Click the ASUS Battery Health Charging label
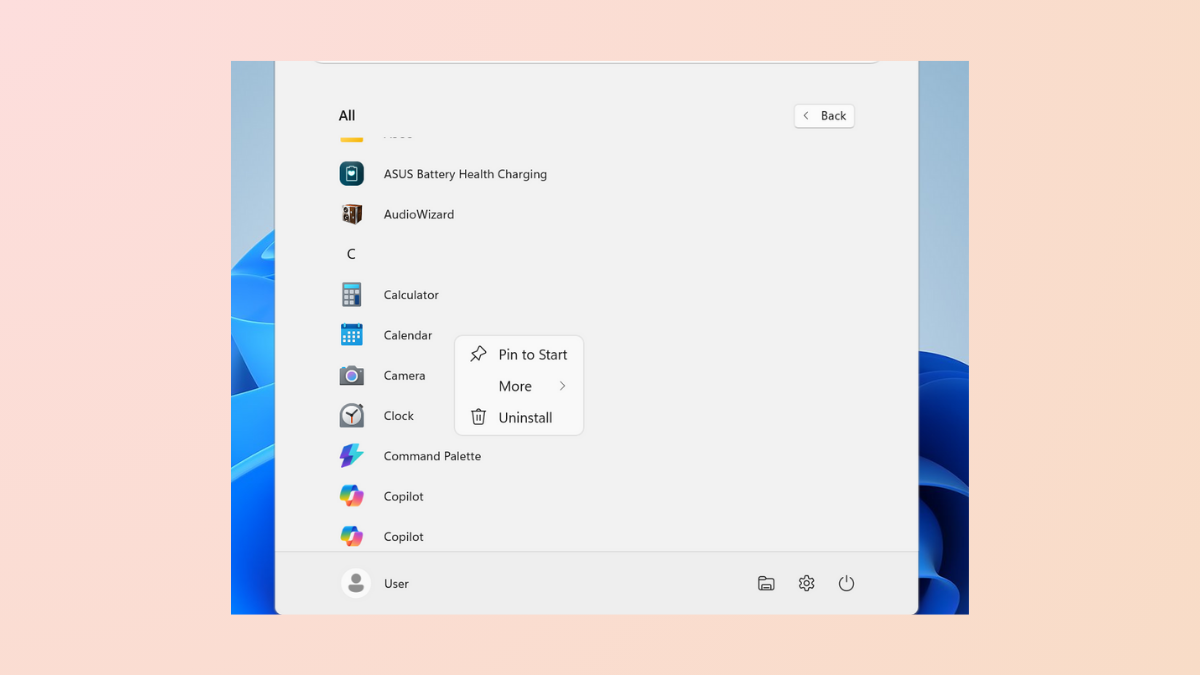This screenshot has height=675, width=1200. [x=465, y=174]
